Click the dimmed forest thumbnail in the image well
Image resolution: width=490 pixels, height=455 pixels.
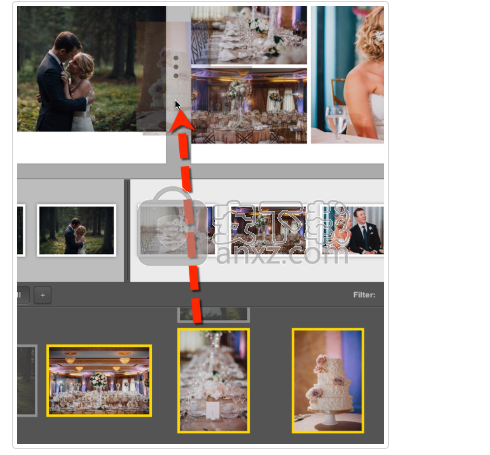[27, 380]
